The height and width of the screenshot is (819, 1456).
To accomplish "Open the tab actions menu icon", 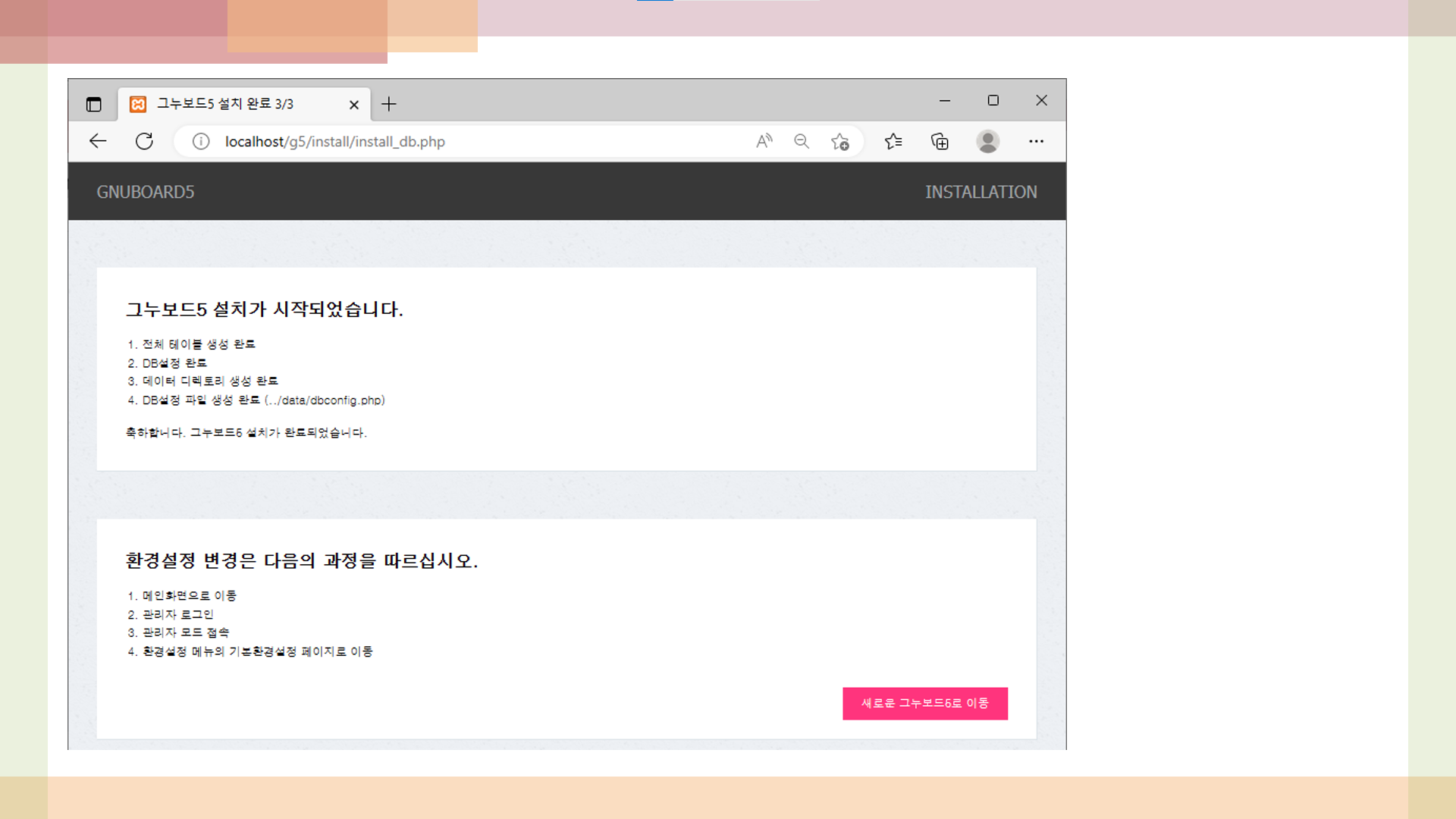I will (x=94, y=105).
